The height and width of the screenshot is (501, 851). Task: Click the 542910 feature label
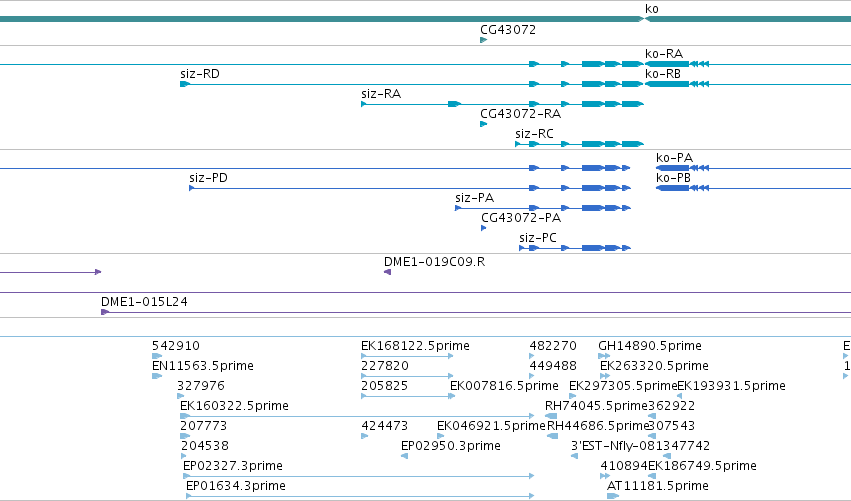pos(176,346)
